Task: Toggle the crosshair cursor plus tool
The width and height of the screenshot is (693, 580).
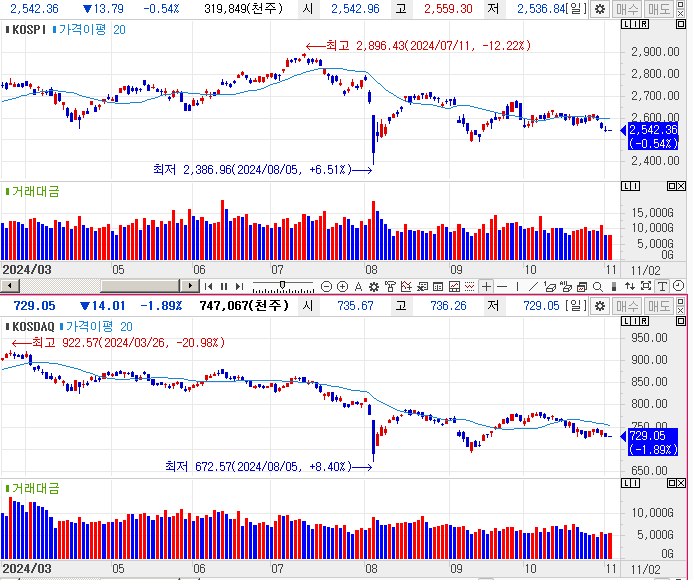Action: 486,286
